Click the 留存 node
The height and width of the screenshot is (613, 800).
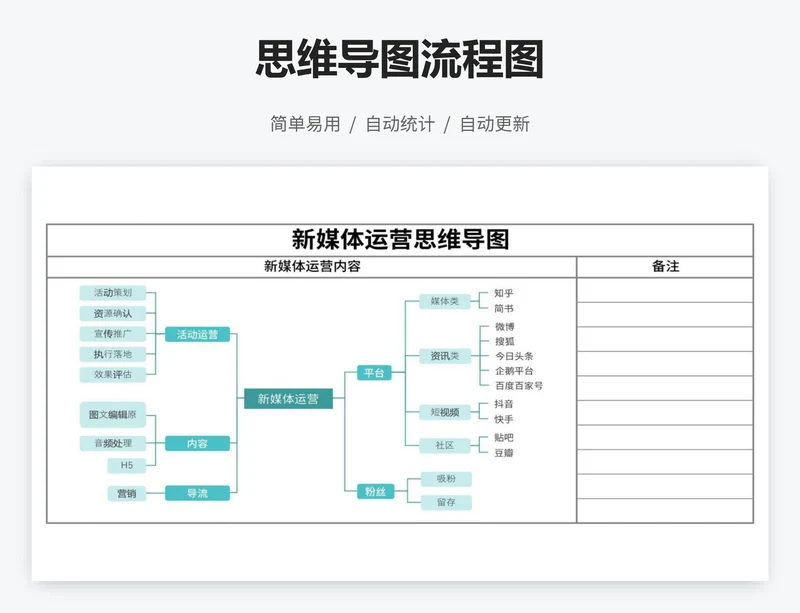pos(446,502)
